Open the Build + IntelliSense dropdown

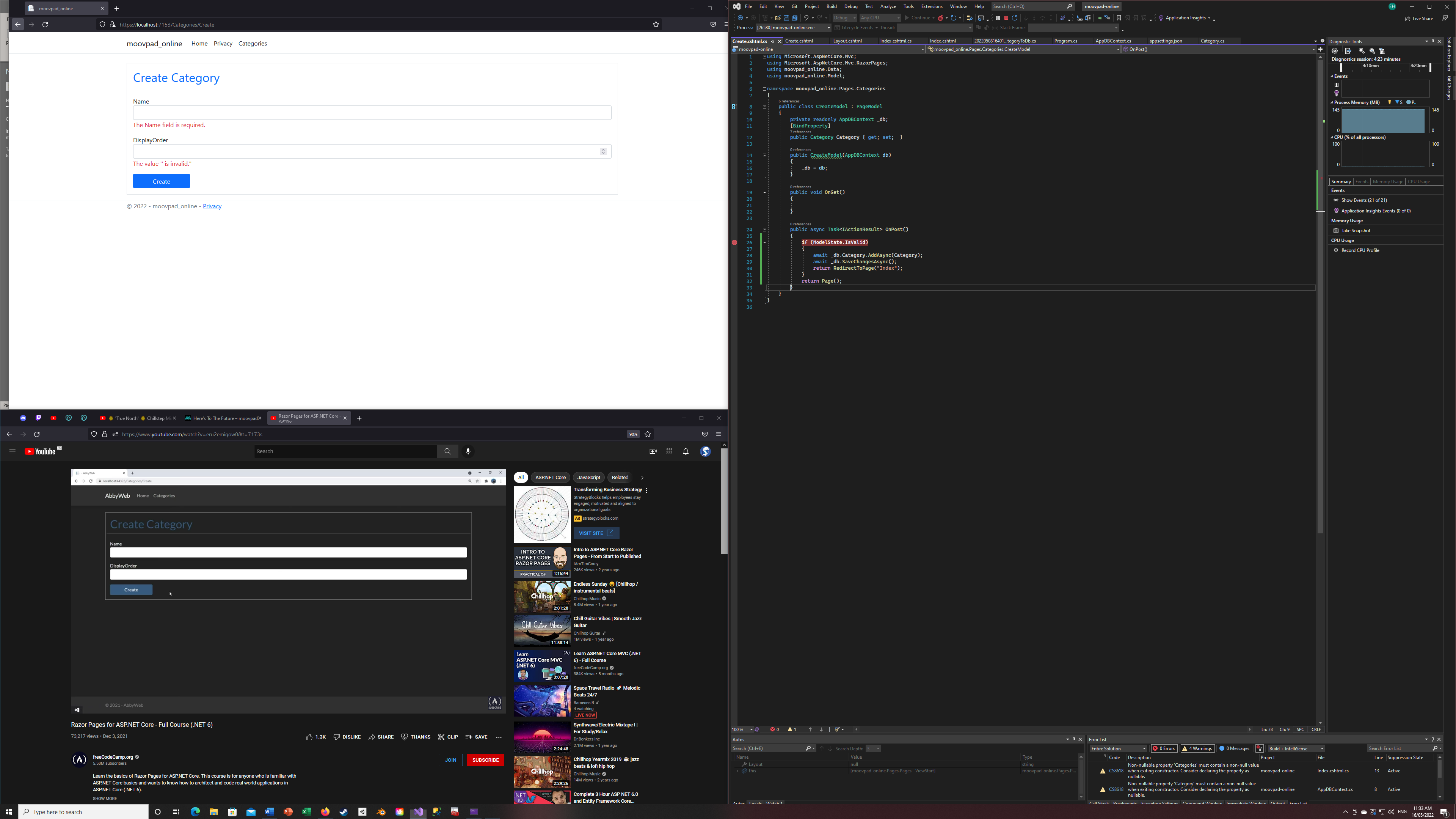tap(1296, 748)
